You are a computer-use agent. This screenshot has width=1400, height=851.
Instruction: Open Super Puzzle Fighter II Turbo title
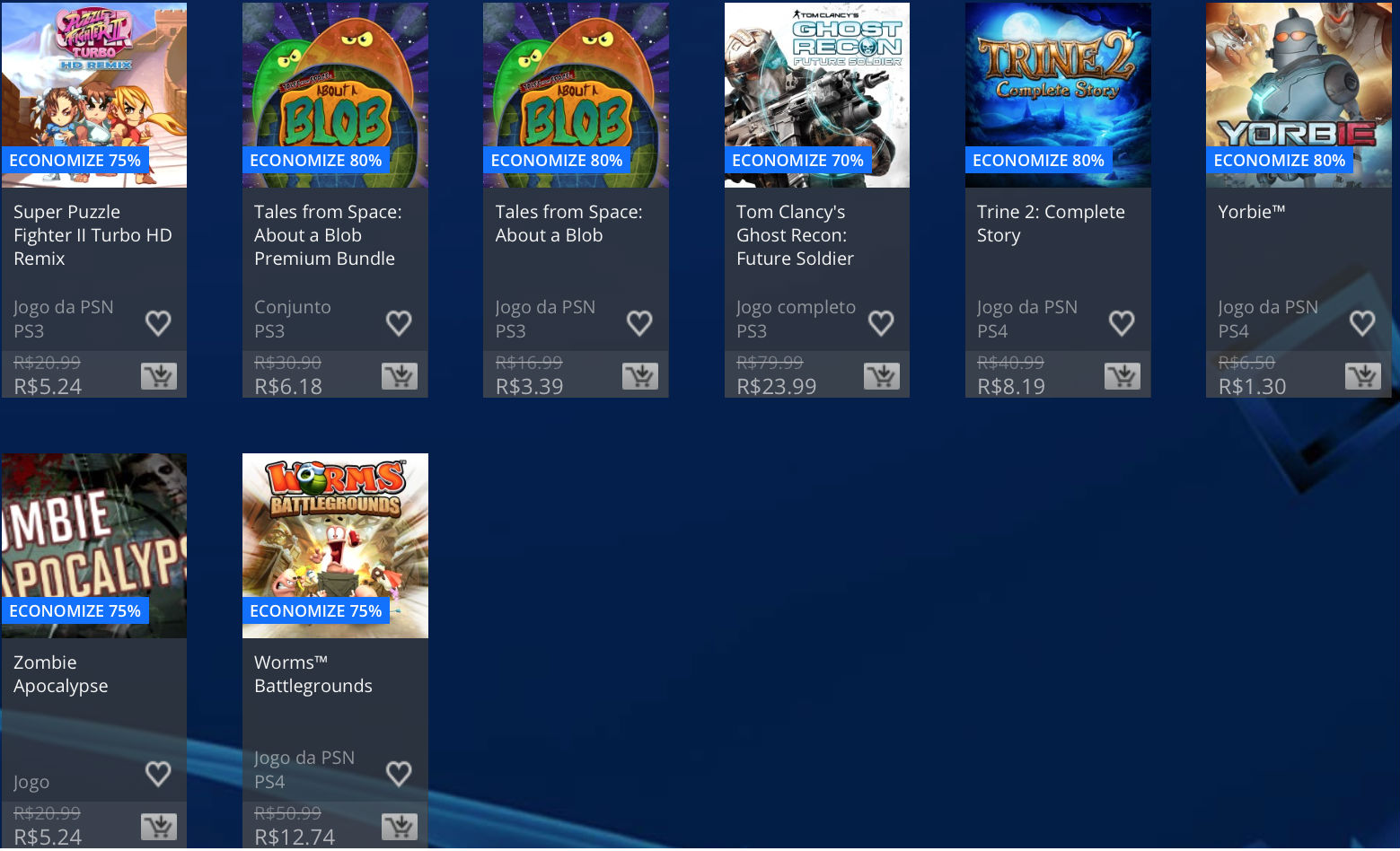tap(92, 235)
